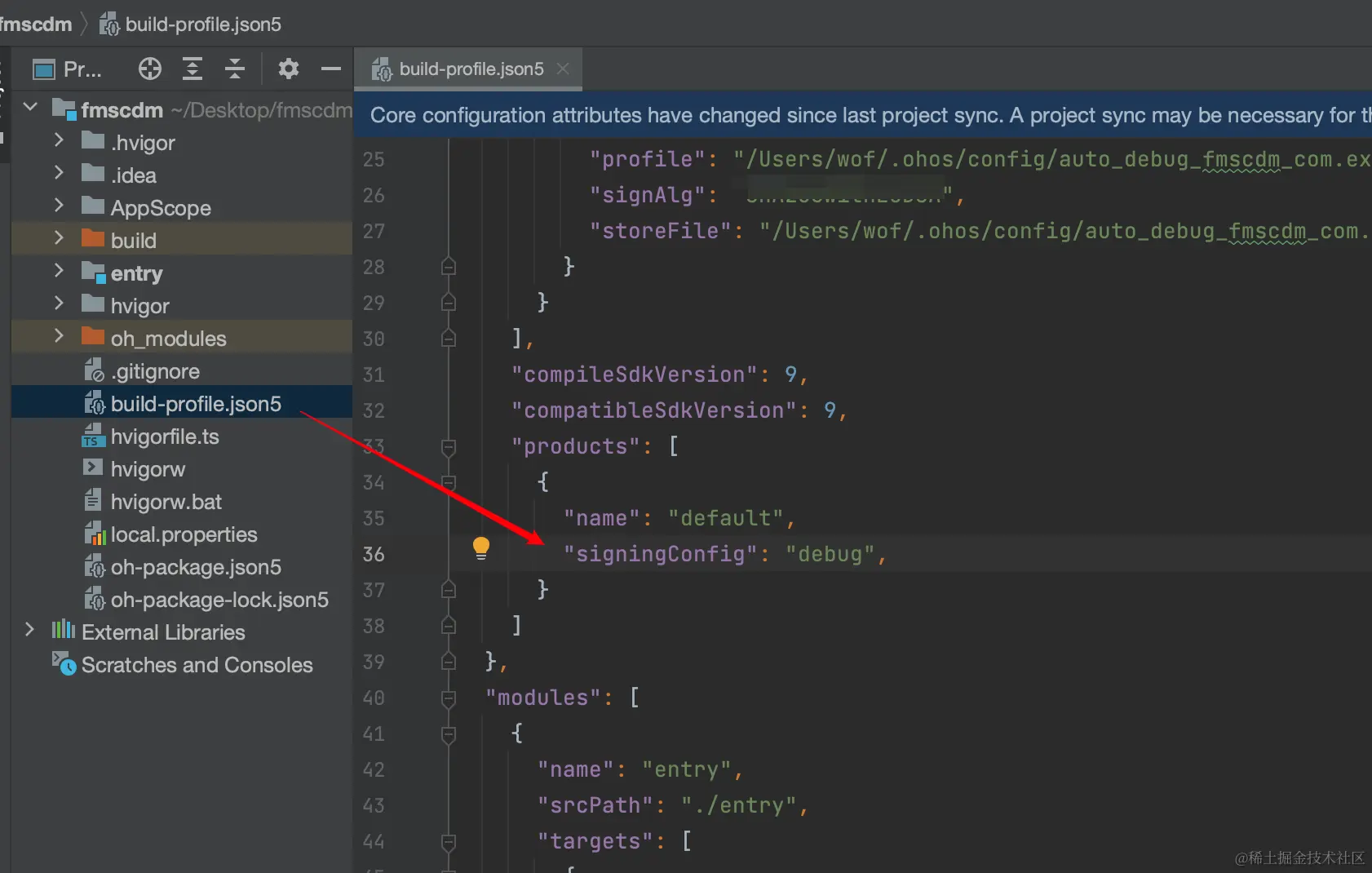Viewport: 1372px width, 873px height.
Task: Select the oh-package.json5 file
Action: (196, 567)
